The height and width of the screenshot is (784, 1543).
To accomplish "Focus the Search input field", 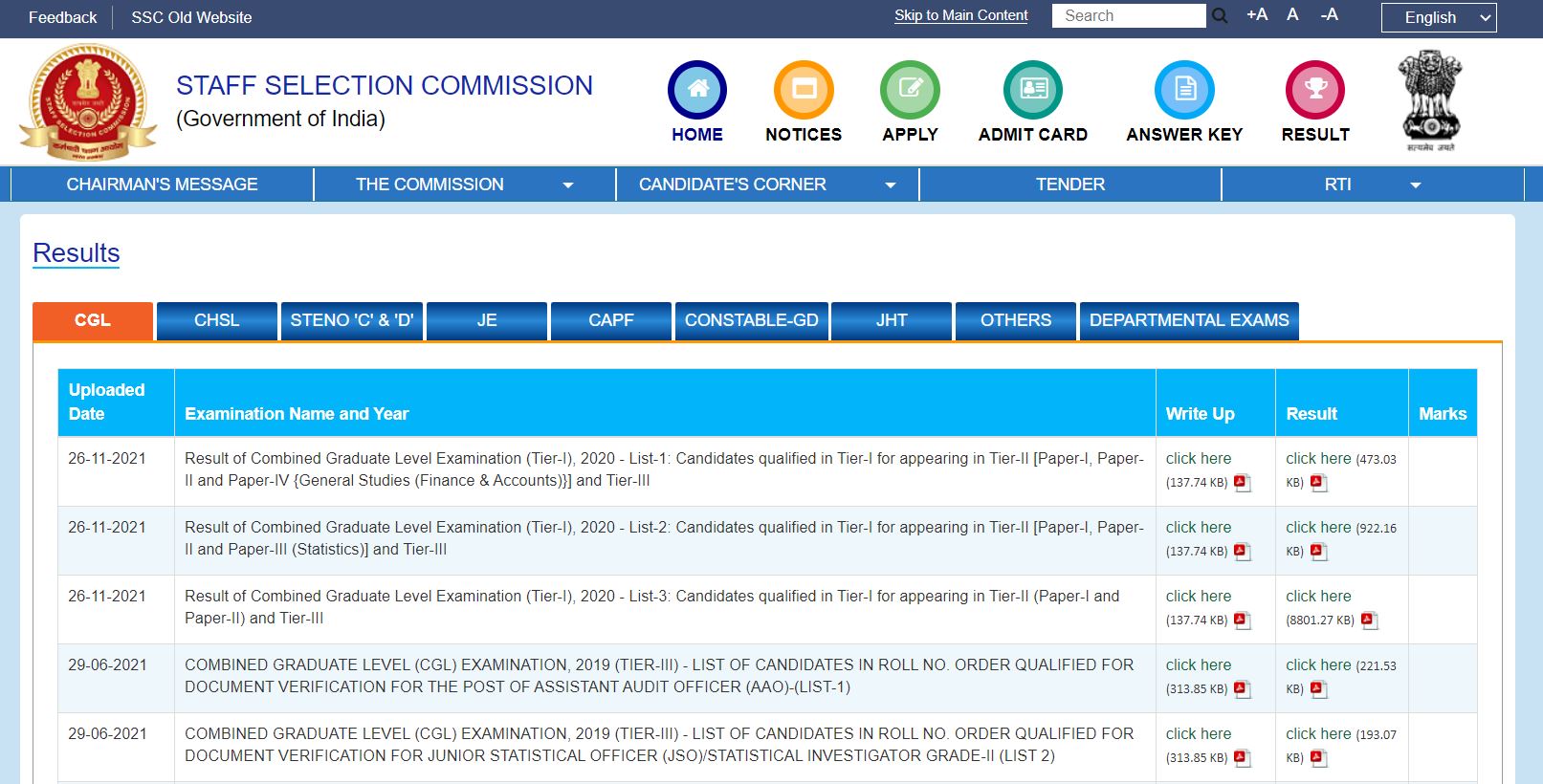I will pyautogui.click(x=1129, y=16).
